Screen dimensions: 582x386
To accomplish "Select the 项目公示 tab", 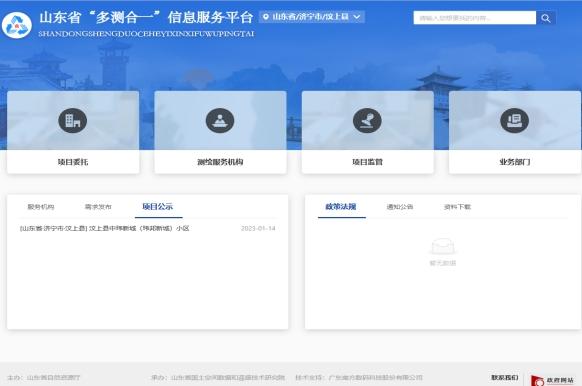I will point(158,206).
